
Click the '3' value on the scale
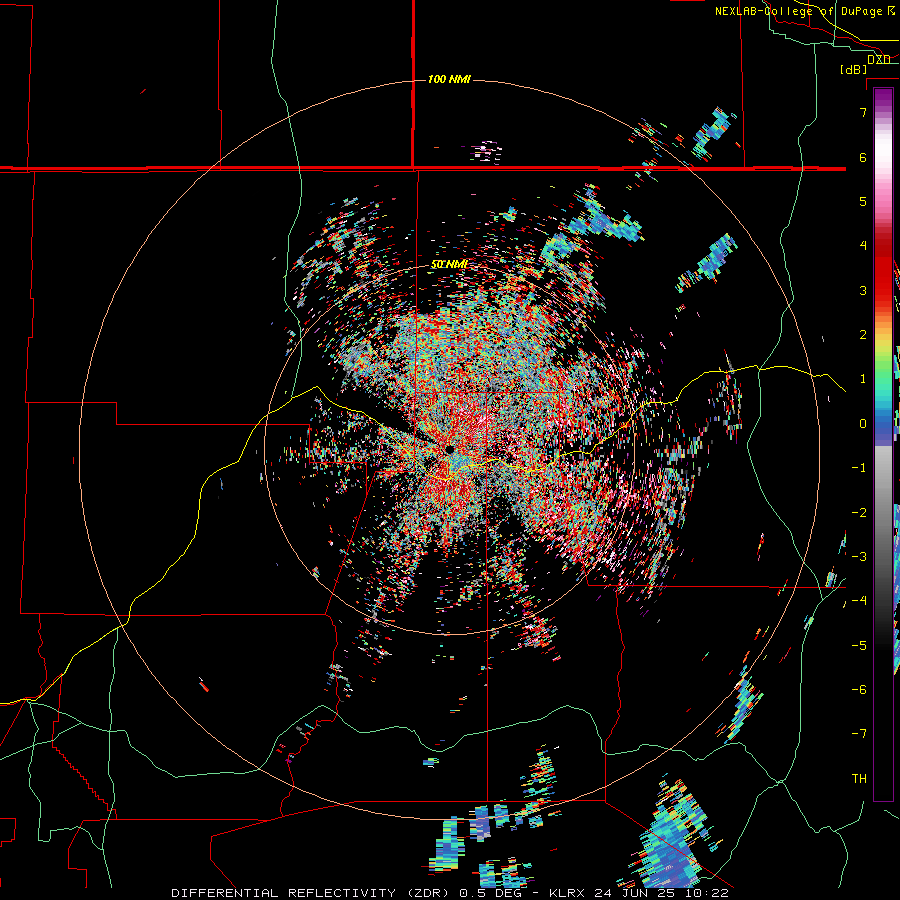tap(863, 290)
